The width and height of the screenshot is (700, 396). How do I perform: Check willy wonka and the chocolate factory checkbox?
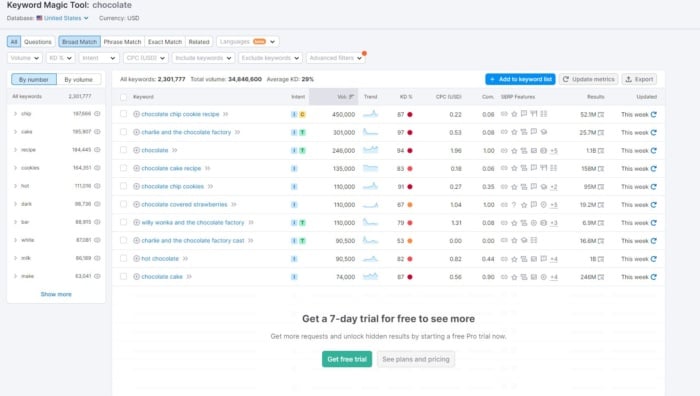pos(124,222)
